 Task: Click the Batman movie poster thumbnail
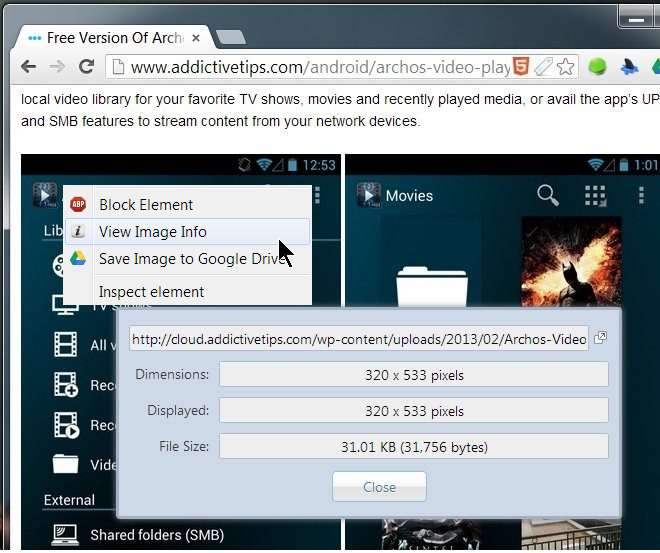pyautogui.click(x=571, y=262)
